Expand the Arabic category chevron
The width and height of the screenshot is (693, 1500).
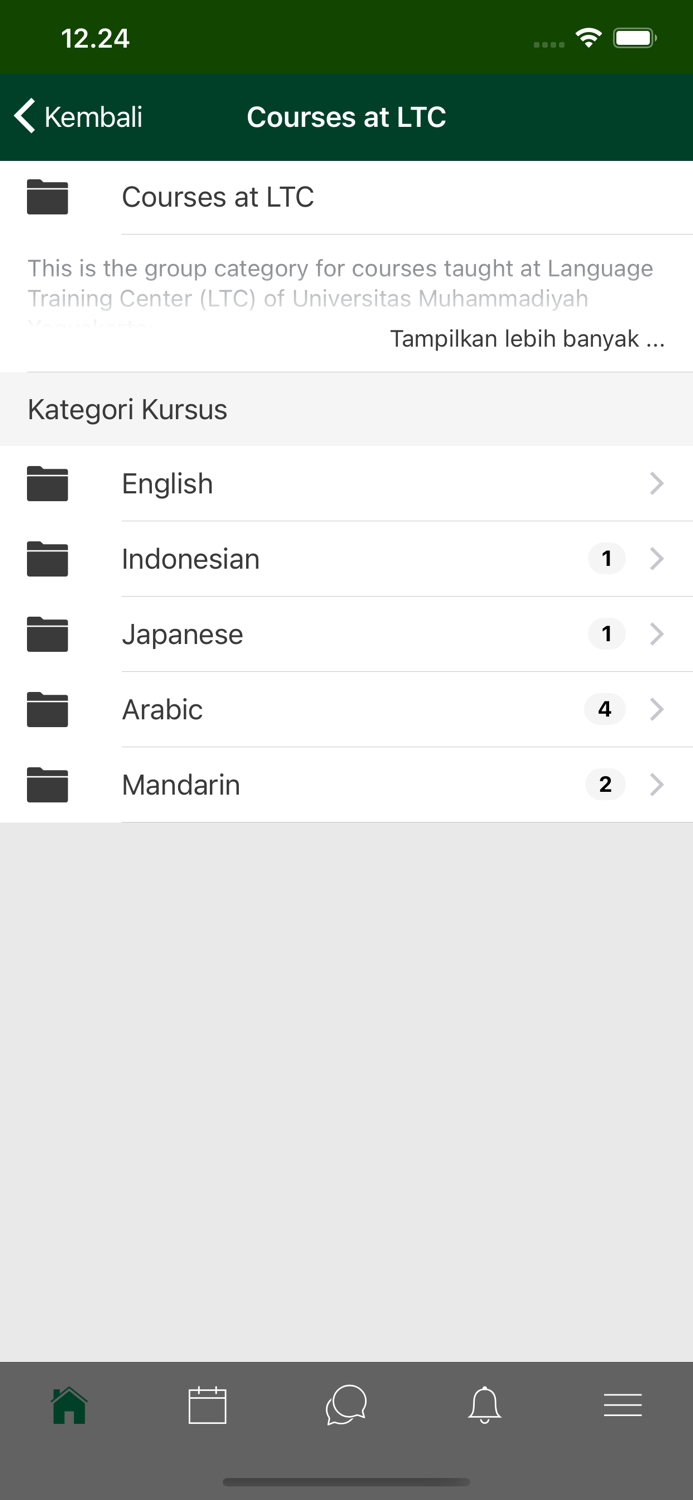[657, 710]
